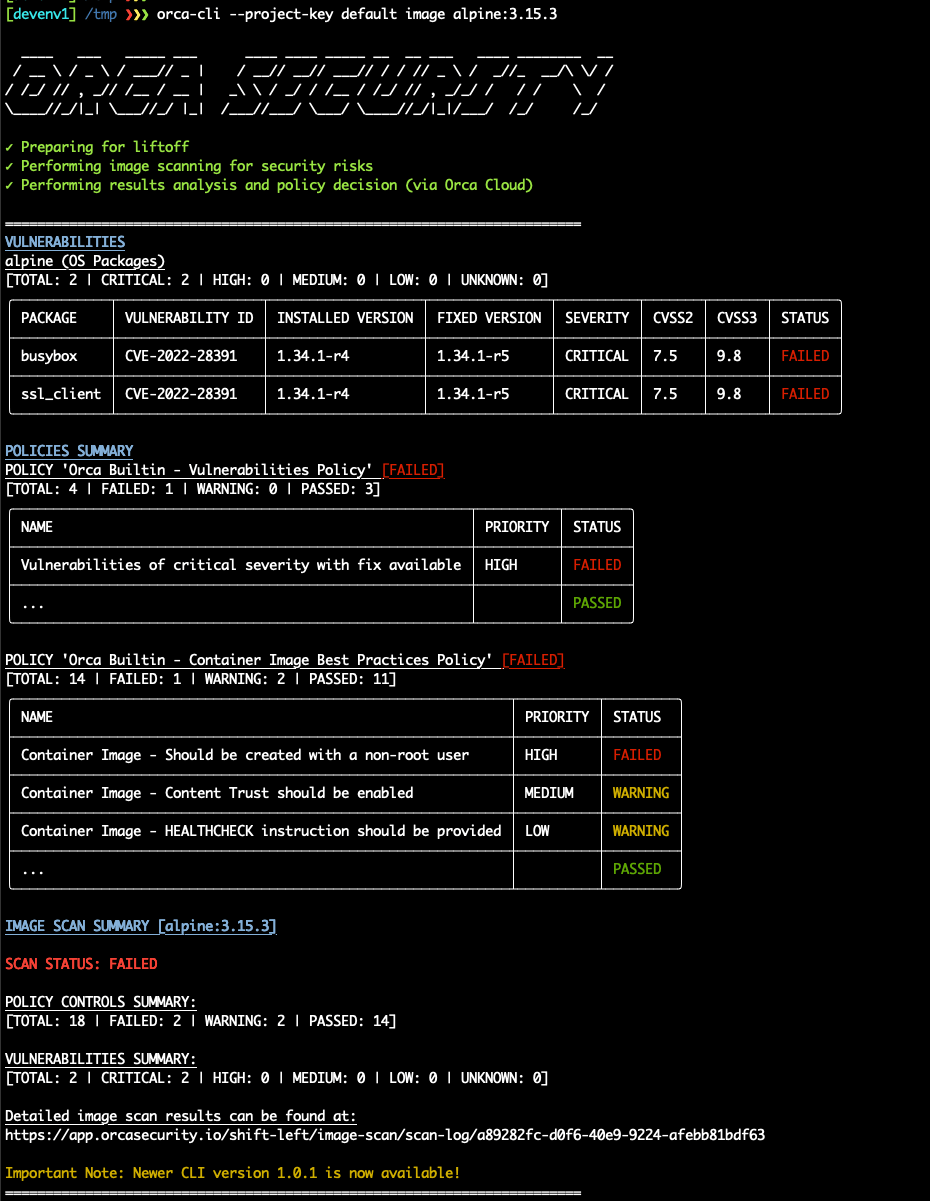Viewport: 930px width, 1201px height.
Task: Click FAILED status in the busybox row
Action: (x=805, y=356)
